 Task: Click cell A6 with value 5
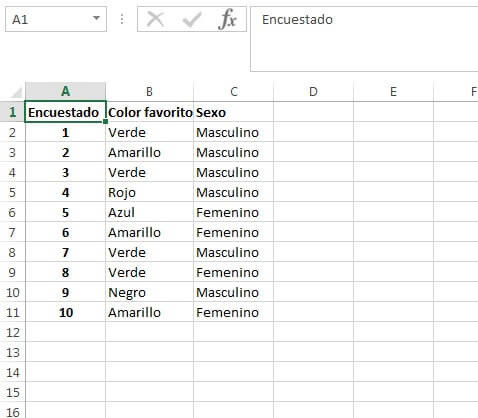(66, 212)
